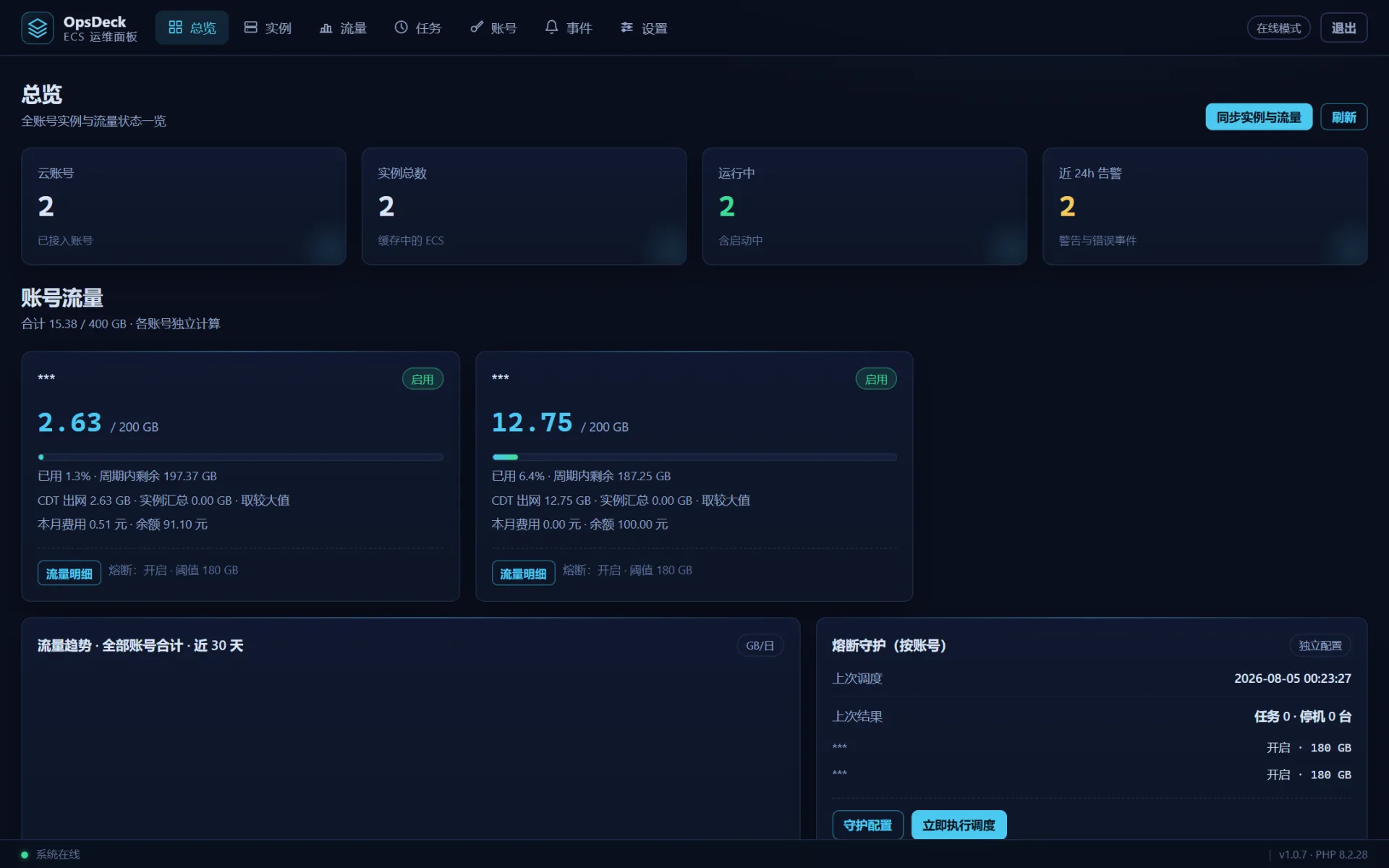Open the 事件 tab
Image resolution: width=1389 pixels, height=868 pixels.
click(x=569, y=27)
